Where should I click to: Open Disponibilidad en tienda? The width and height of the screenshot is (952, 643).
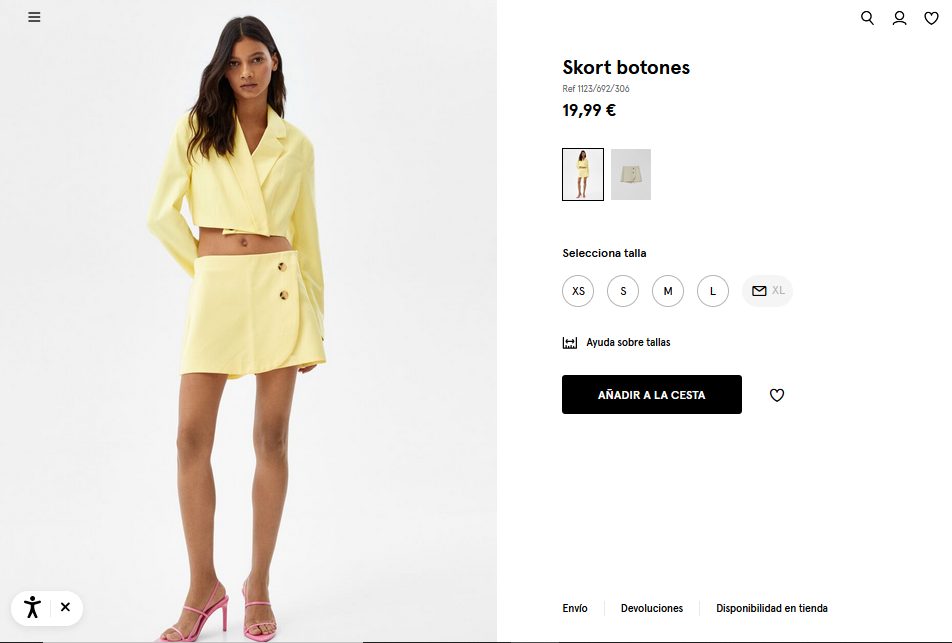click(x=772, y=608)
